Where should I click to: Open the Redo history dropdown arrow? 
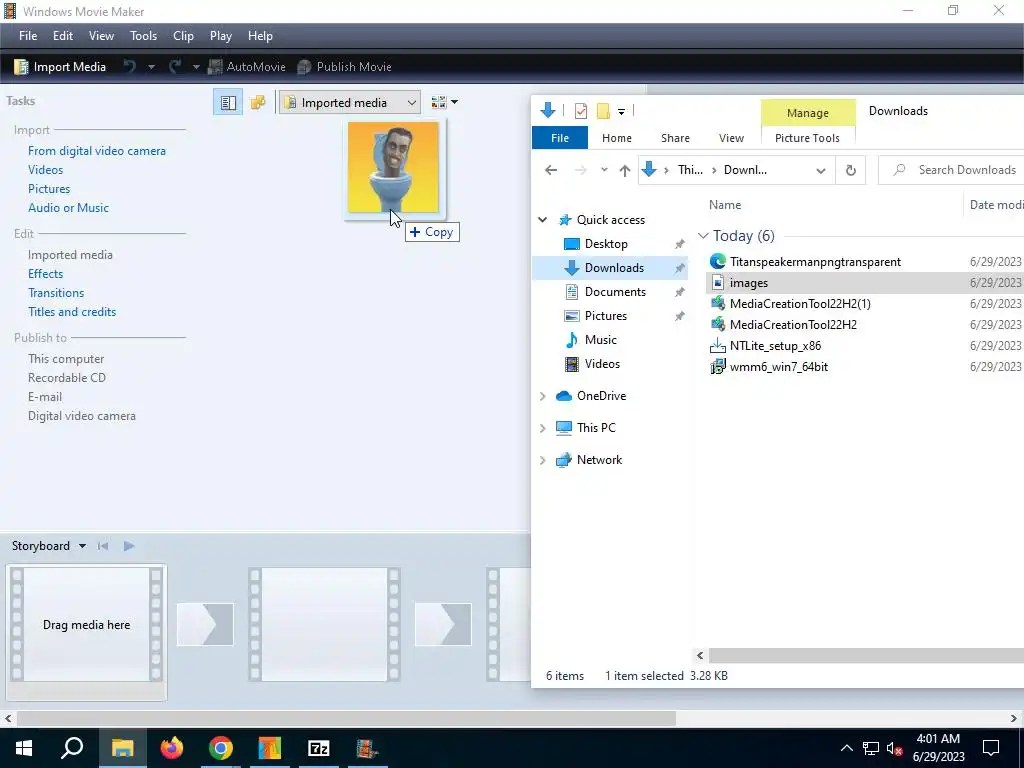pyautogui.click(x=195, y=67)
